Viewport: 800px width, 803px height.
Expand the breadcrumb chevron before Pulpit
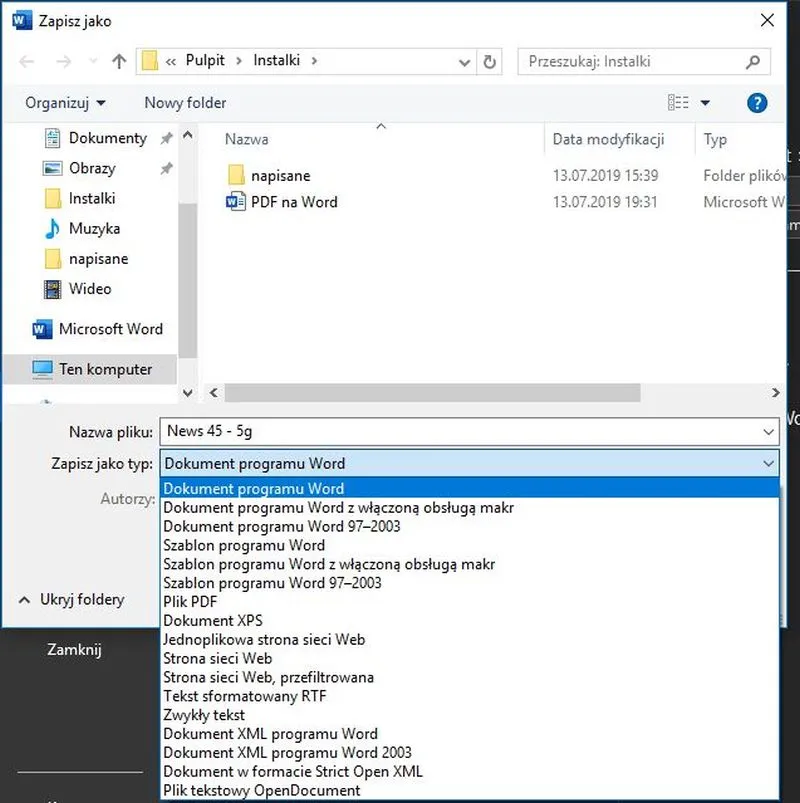point(173,60)
